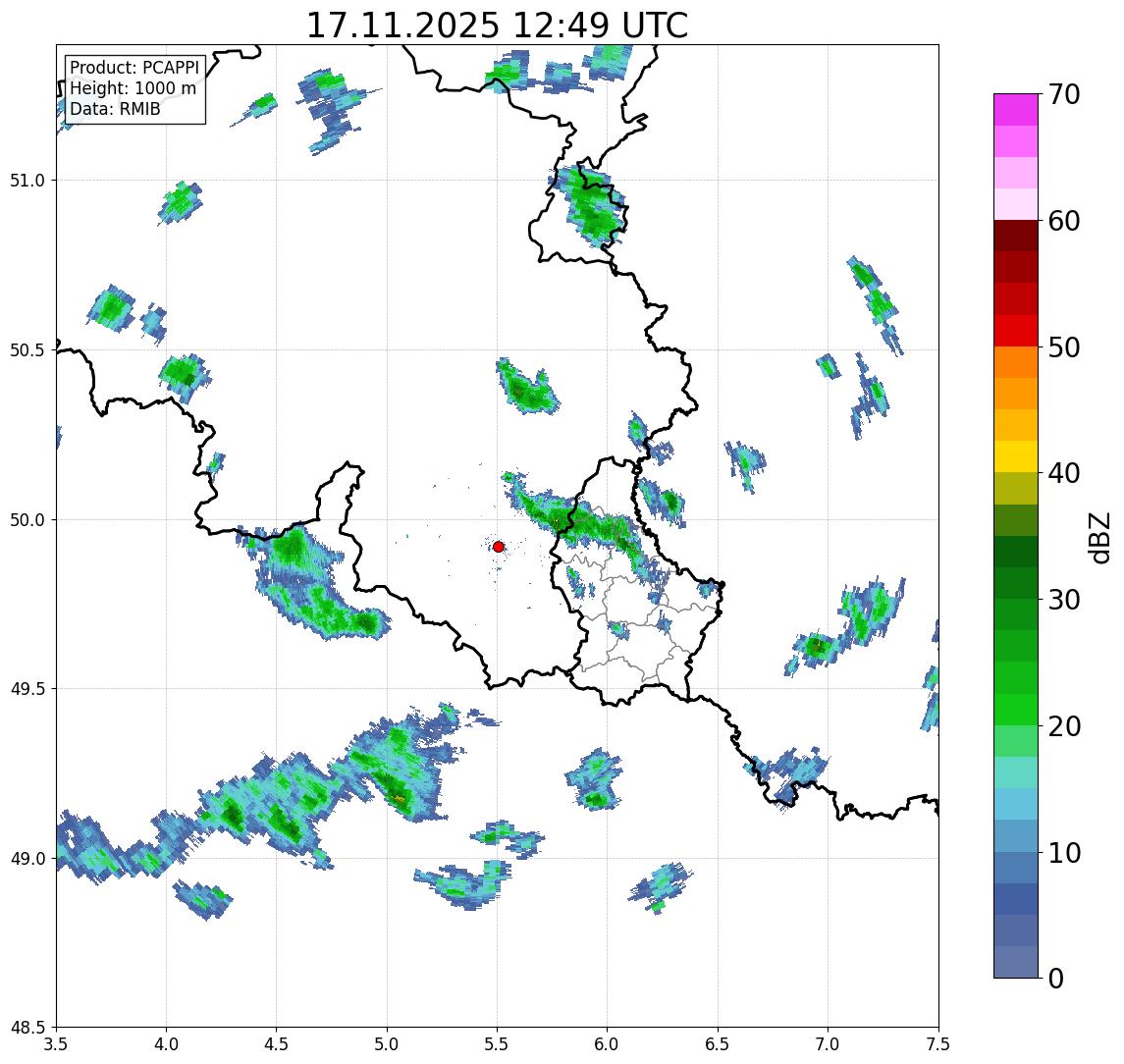Click the magenta top colorbar segment
This screenshot has width=1124, height=1064.
click(x=1016, y=110)
